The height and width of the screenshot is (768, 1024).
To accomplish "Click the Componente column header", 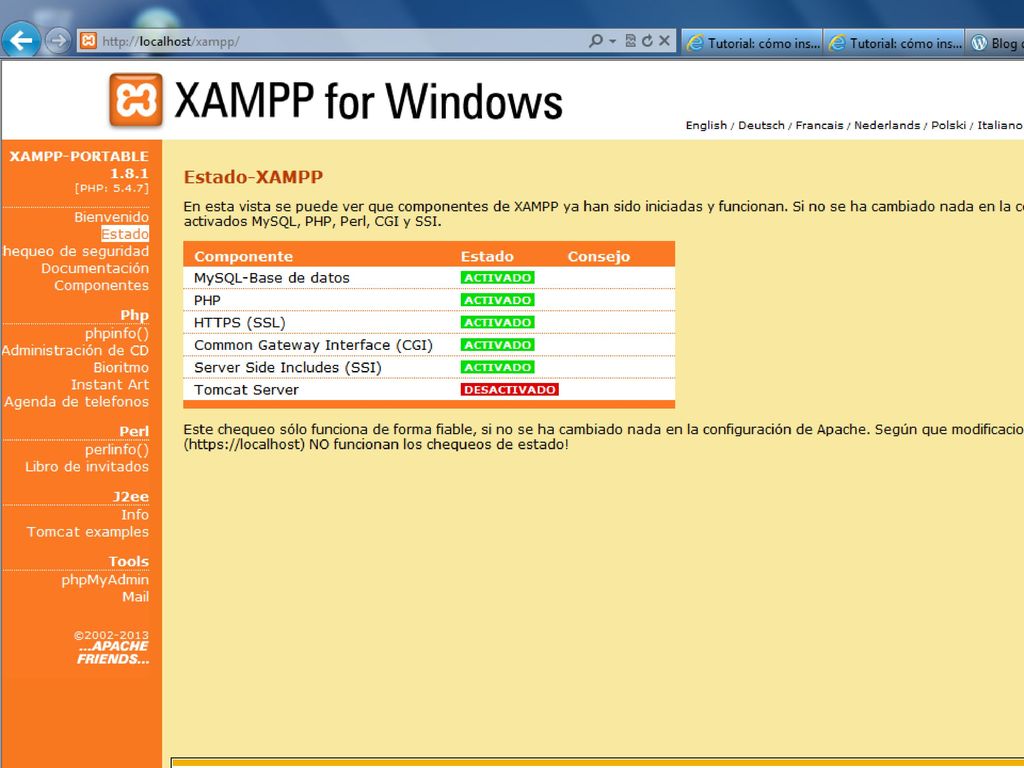I will 244,257.
